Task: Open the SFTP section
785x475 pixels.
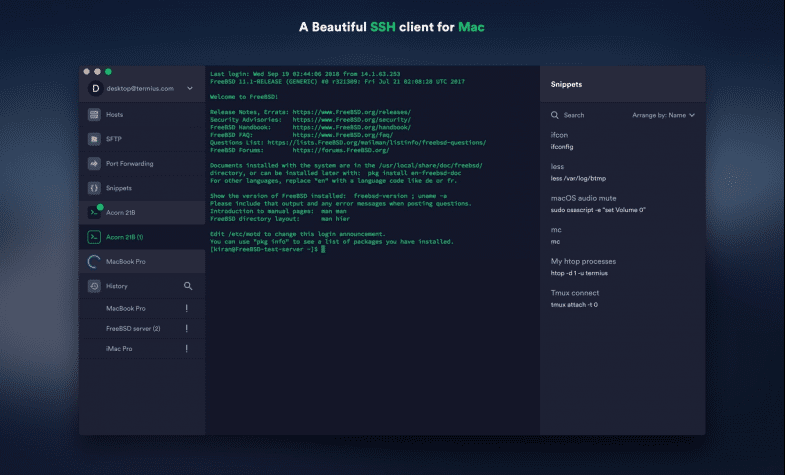Action: 142,139
